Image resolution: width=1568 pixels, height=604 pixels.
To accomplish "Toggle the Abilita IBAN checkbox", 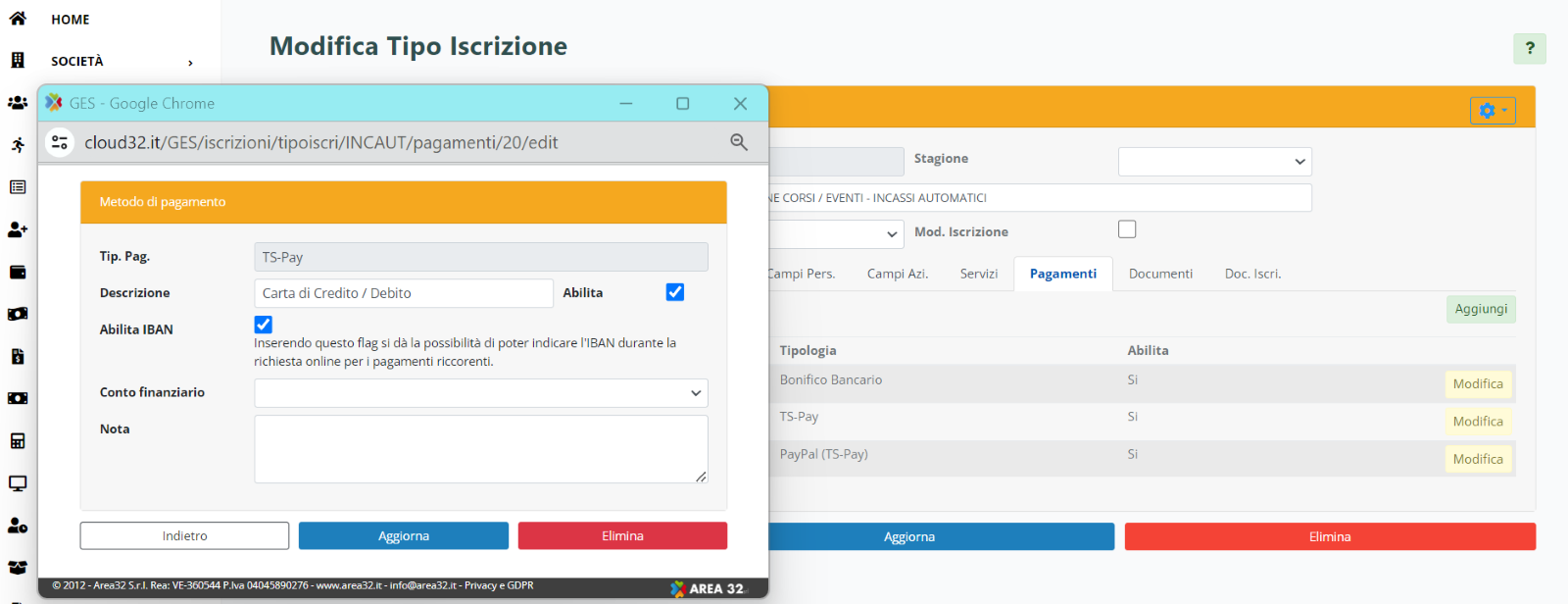I will click(x=264, y=325).
